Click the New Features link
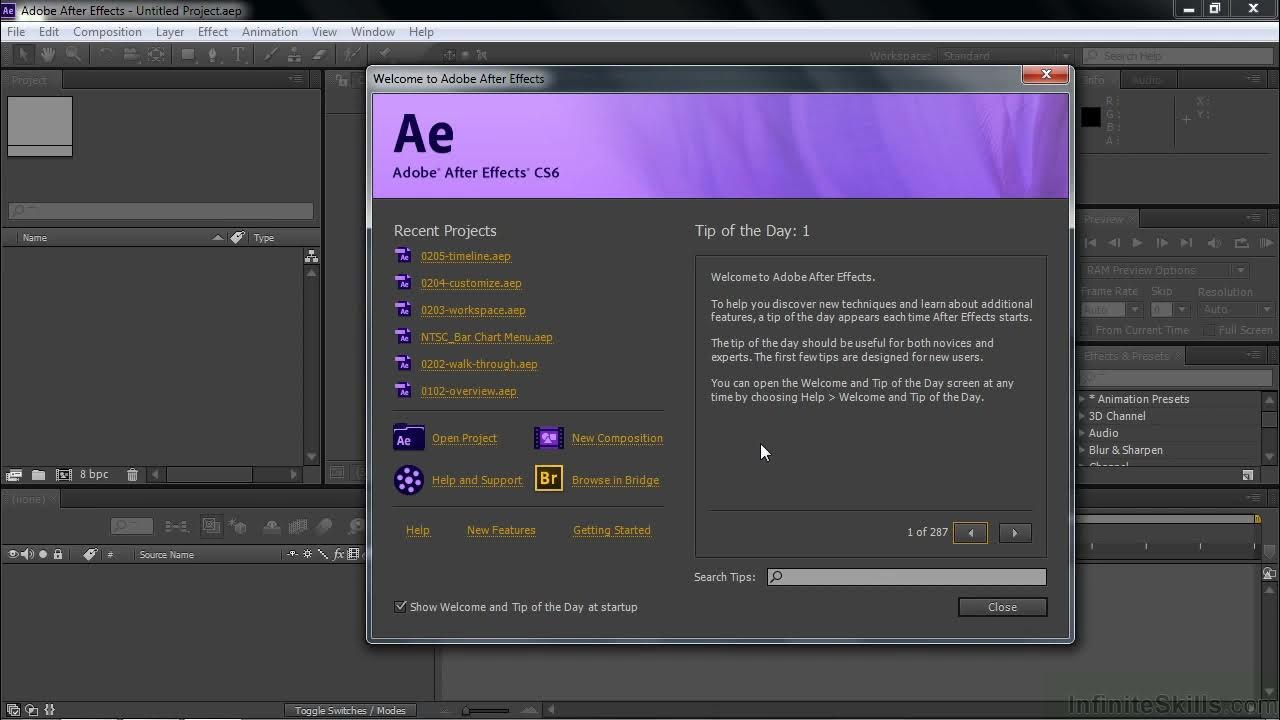The width and height of the screenshot is (1280, 720). [501, 530]
